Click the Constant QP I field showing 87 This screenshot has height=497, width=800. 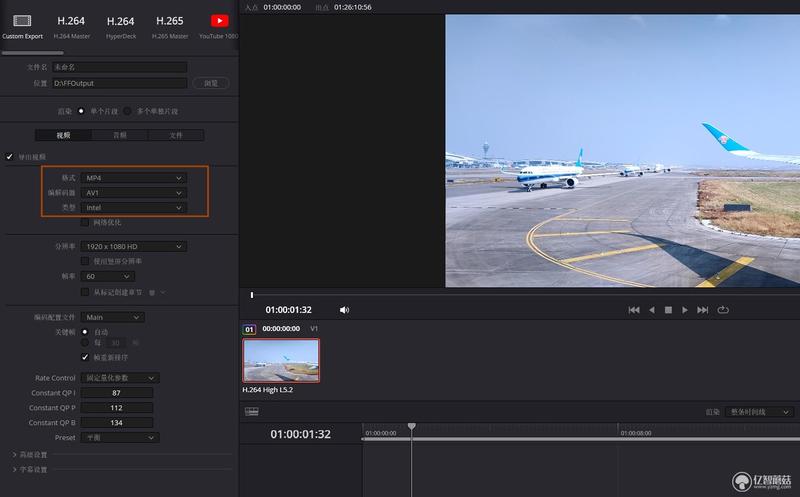click(117, 393)
